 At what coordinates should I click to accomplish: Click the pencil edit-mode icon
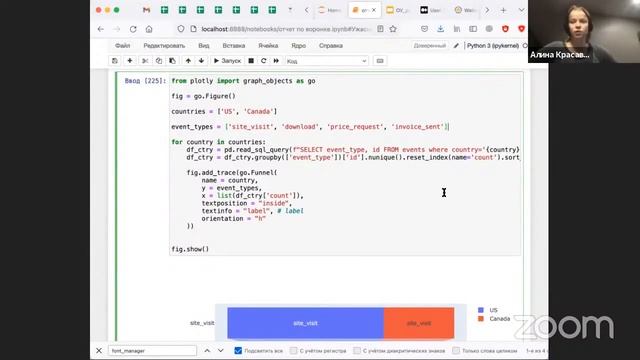point(456,46)
